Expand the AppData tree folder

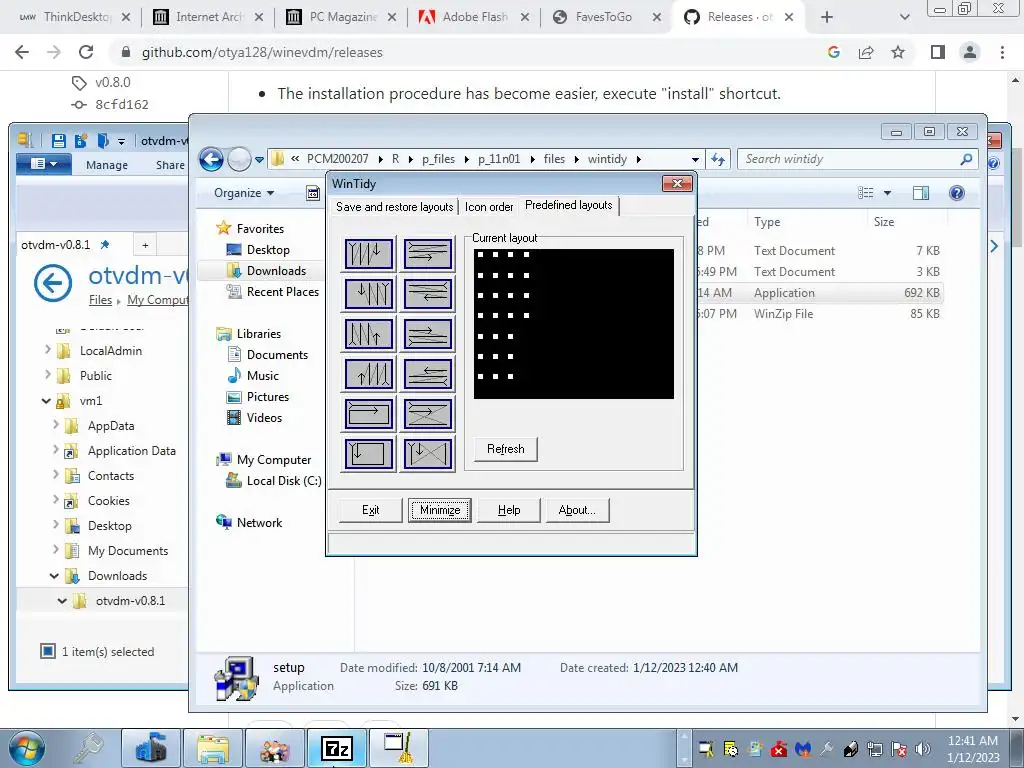56,425
